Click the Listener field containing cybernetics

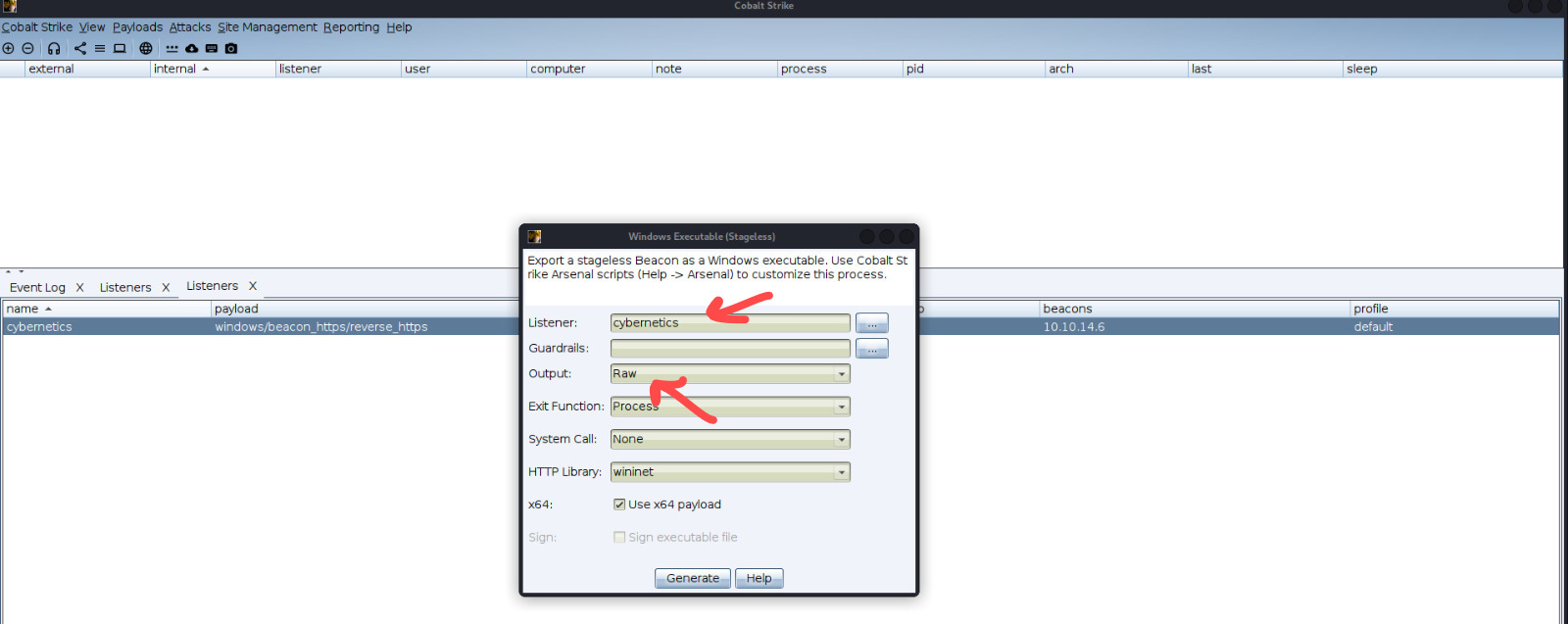730,322
